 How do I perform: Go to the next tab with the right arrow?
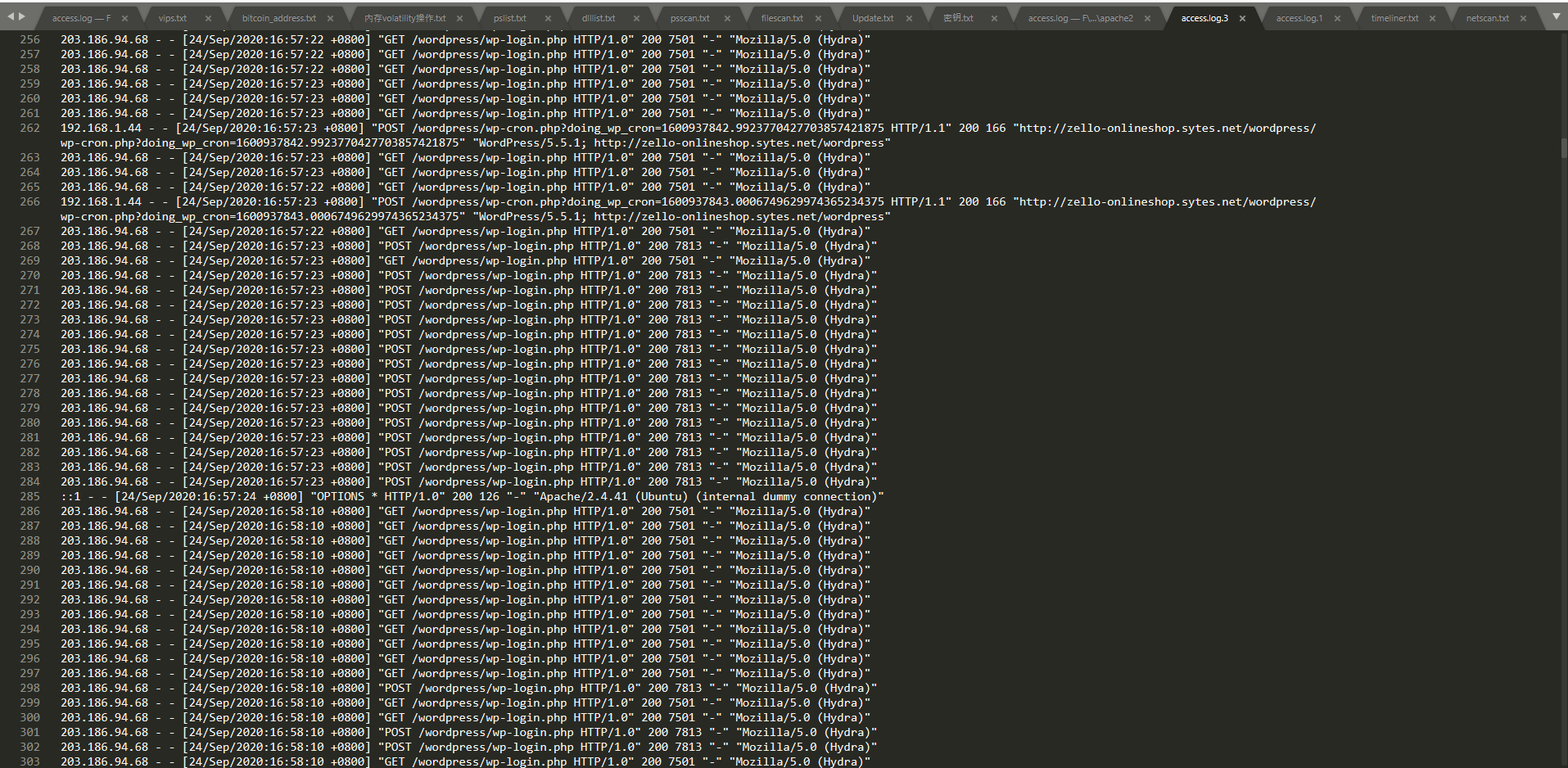(22, 16)
